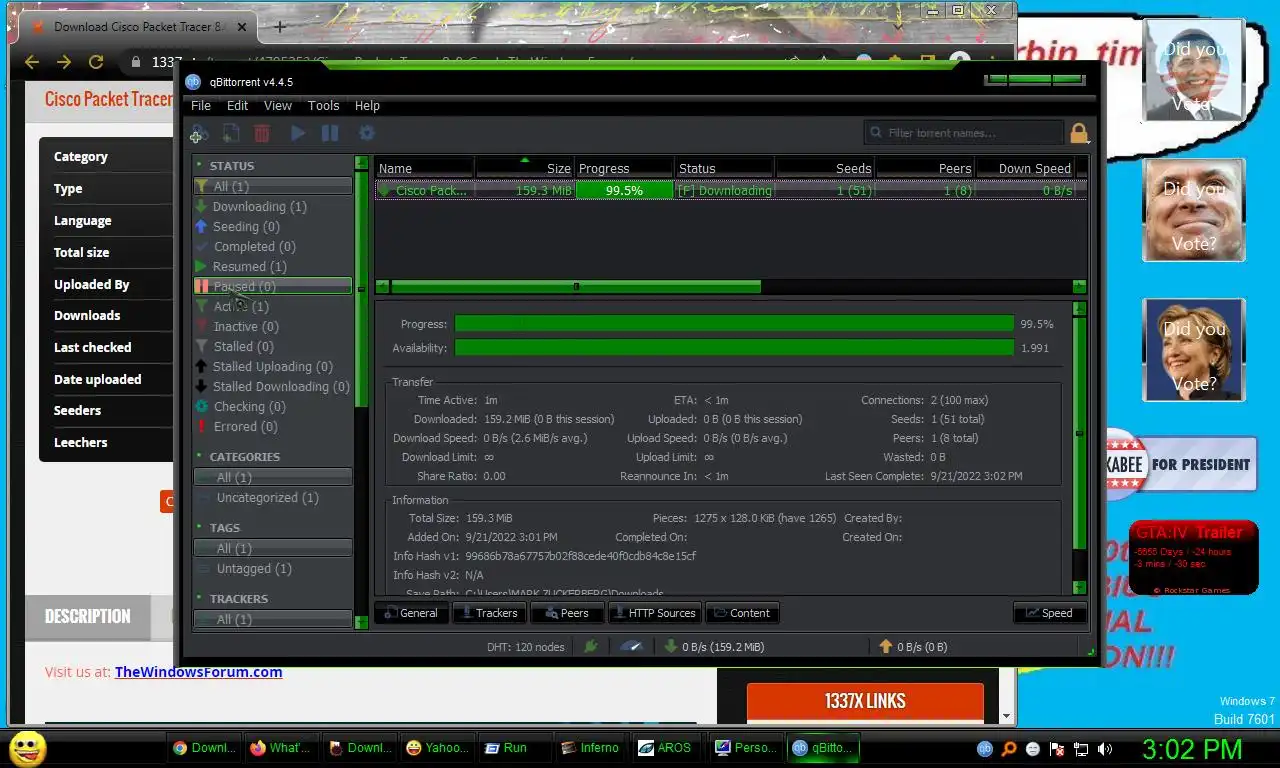
Task: Click the smiley face Start button
Action: click(27, 748)
